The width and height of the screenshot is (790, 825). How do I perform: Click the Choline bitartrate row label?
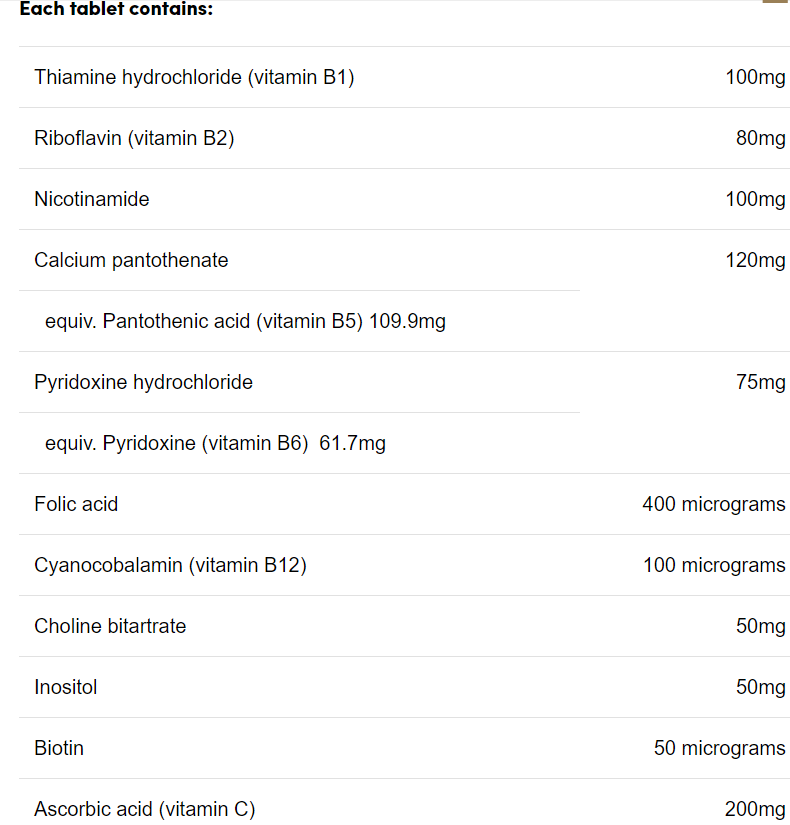pyautogui.click(x=110, y=627)
